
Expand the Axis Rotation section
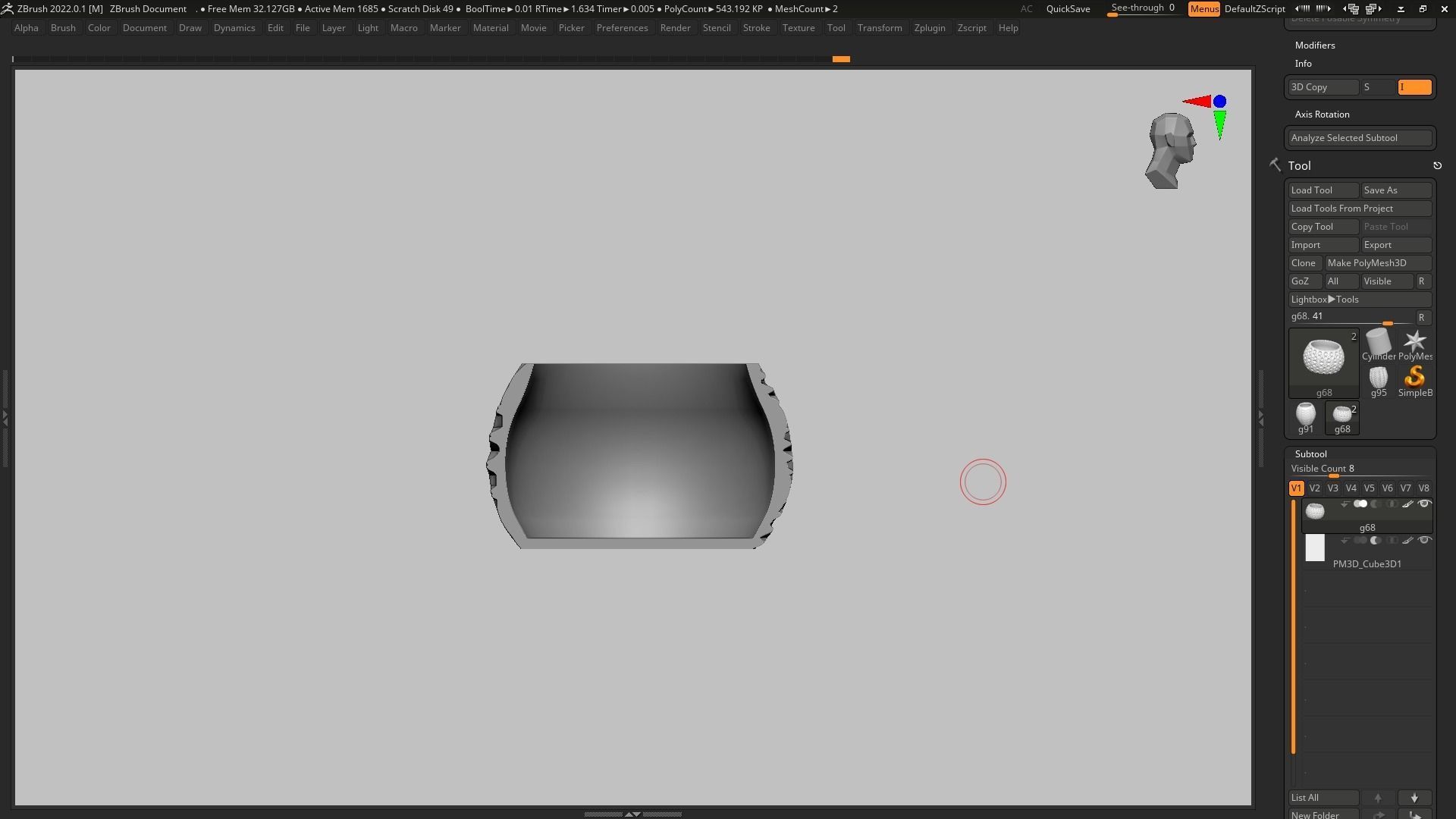pos(1322,115)
